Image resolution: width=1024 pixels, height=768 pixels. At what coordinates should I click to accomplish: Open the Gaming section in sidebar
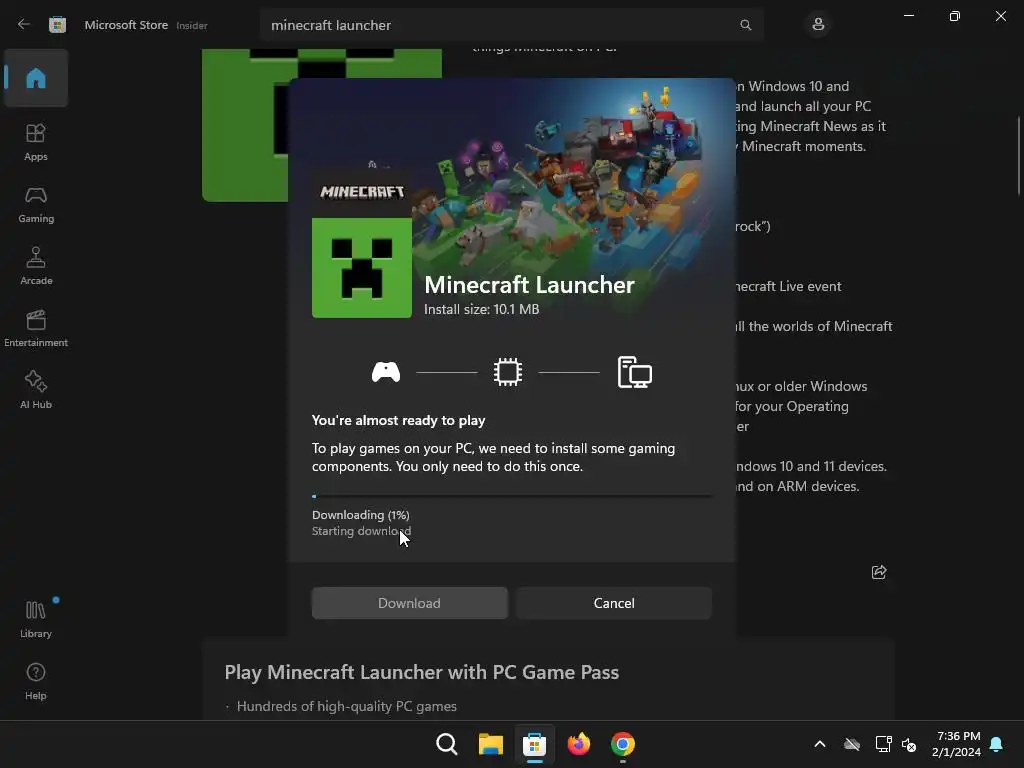tap(36, 204)
